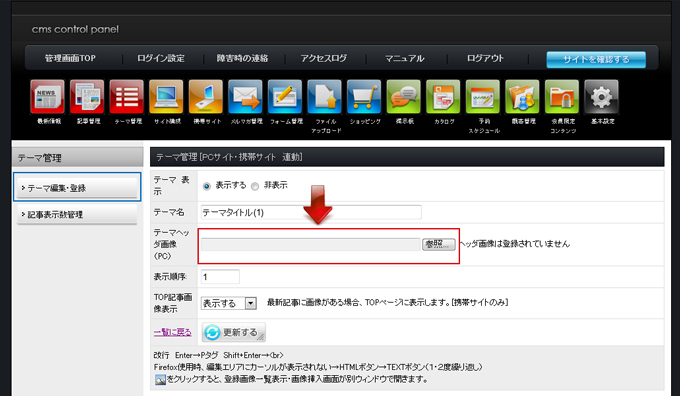Open the メルマガ管理 envelope icon

245,96
